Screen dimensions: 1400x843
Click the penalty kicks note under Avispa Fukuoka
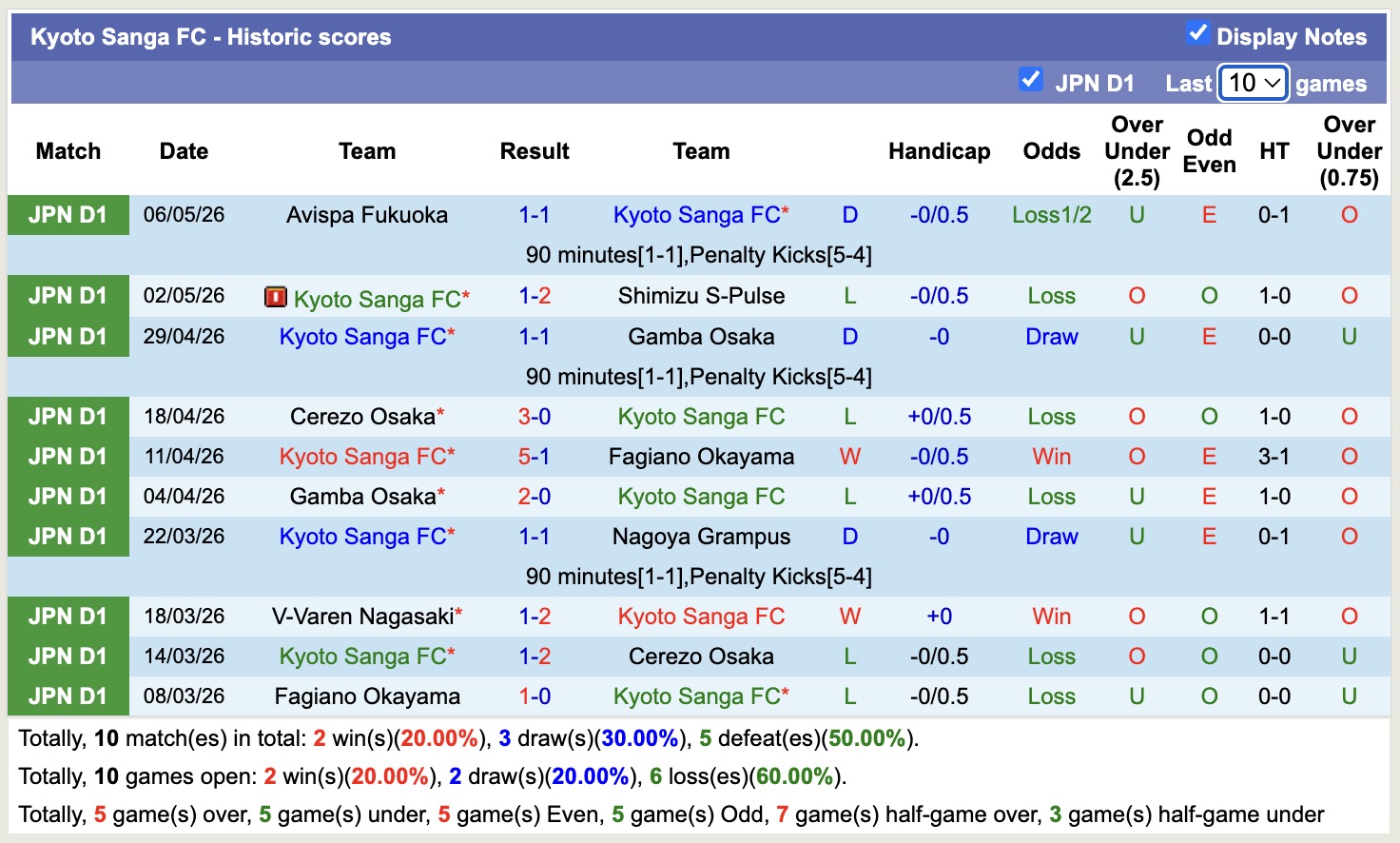(699, 255)
